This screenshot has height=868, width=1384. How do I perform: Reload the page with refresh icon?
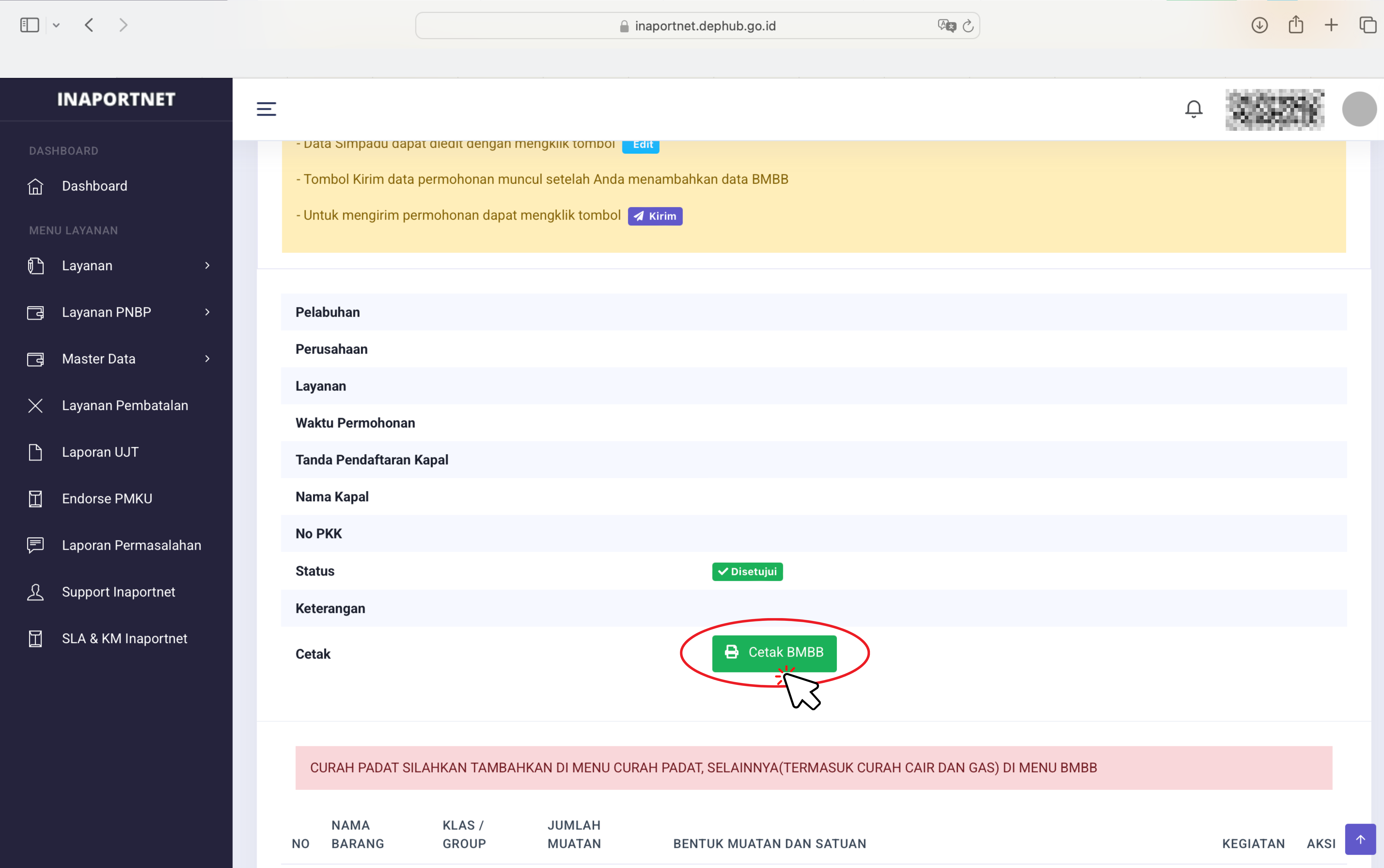(x=968, y=26)
